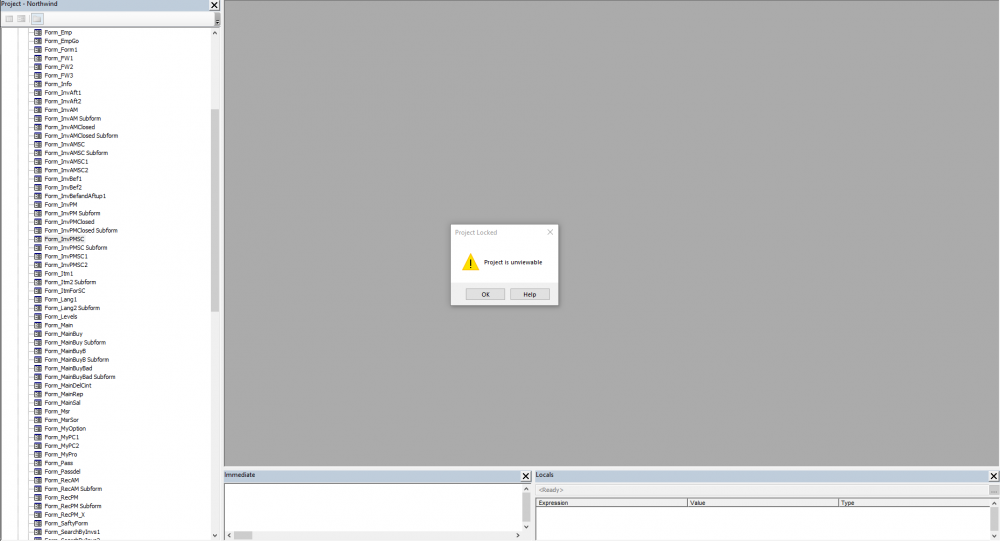Click the Expression column header in Locals
This screenshot has width=1000, height=541.
(610, 503)
